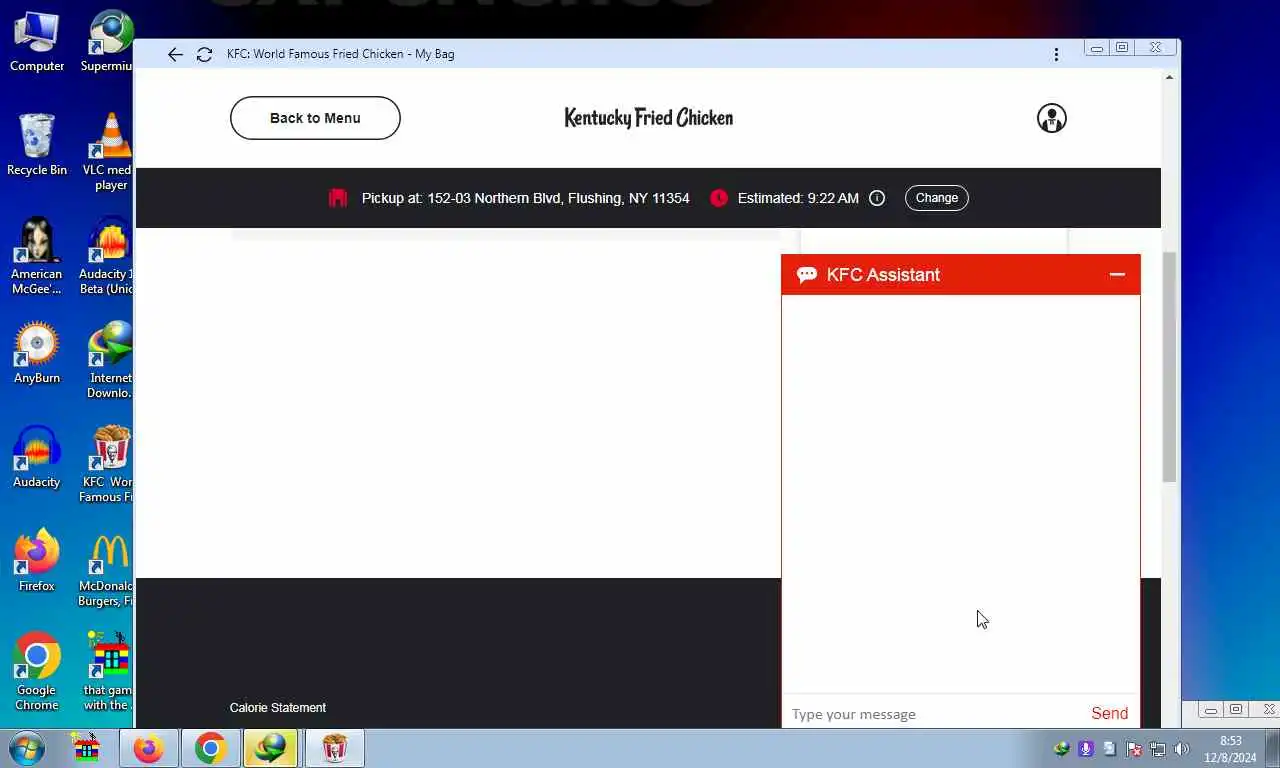Click the page vertical scrollbar thumb
1280x768 pixels.
(1169, 367)
